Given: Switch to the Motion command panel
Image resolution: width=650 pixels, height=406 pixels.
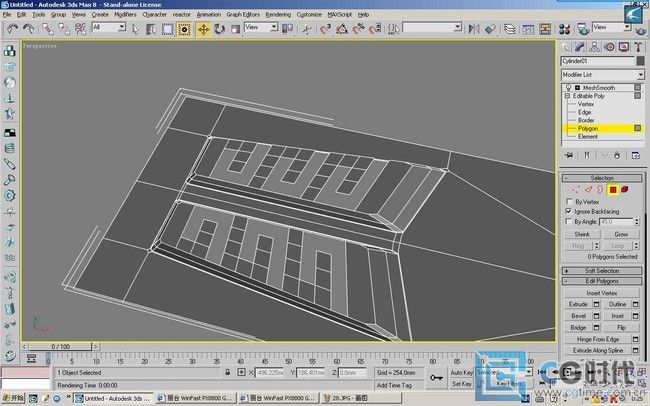Looking at the screenshot, I should (x=609, y=47).
